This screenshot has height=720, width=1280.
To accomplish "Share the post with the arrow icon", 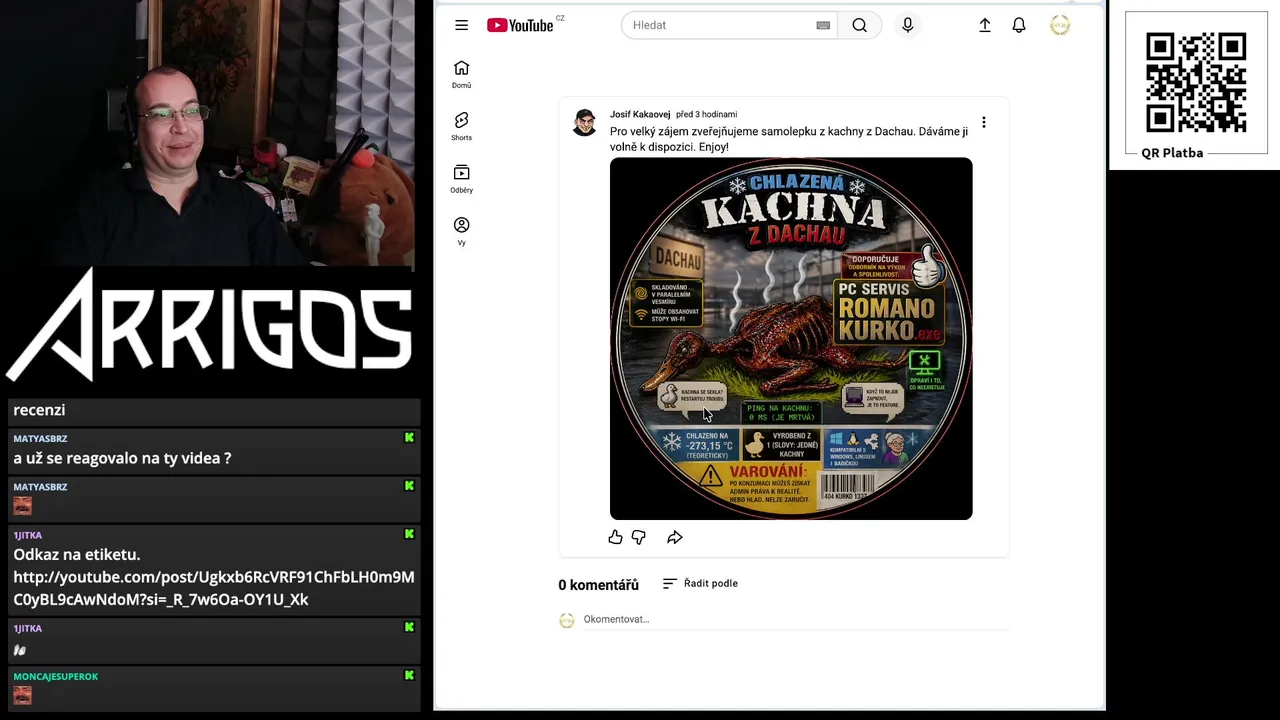I will pyautogui.click(x=675, y=538).
